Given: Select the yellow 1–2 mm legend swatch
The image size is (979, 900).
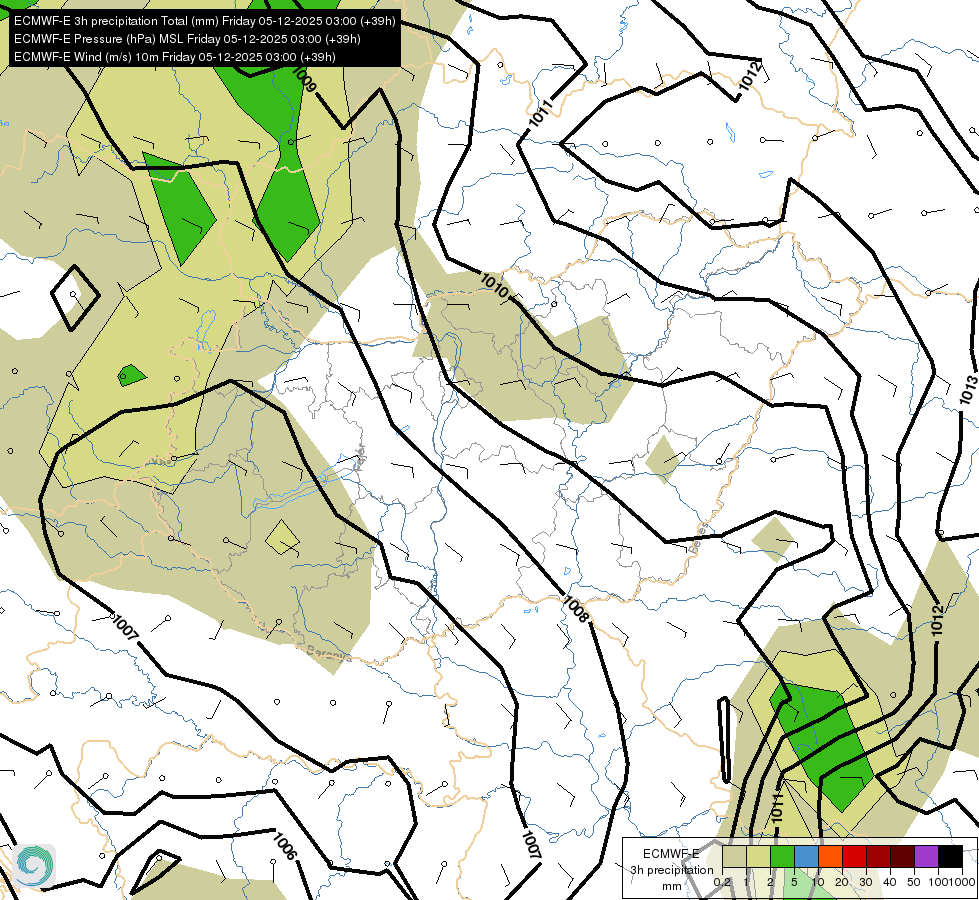Looking at the screenshot, I should [758, 856].
